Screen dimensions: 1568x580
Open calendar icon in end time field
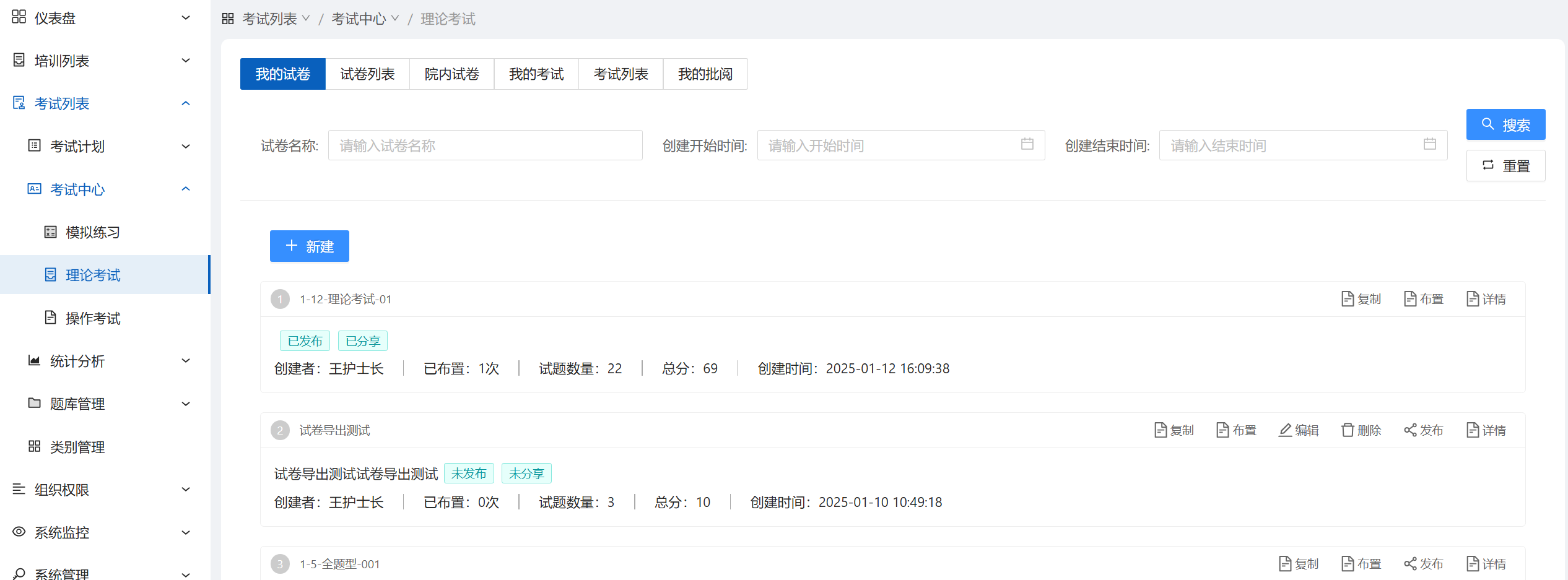1429,144
